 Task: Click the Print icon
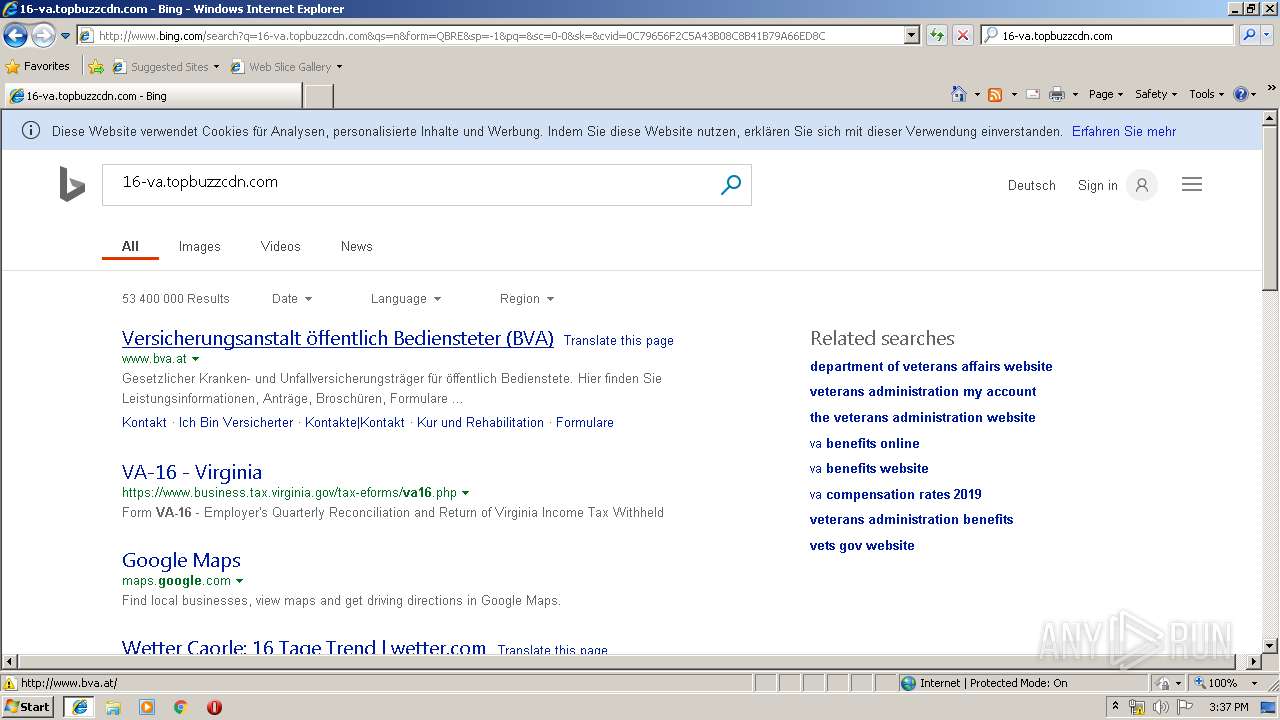[1057, 94]
